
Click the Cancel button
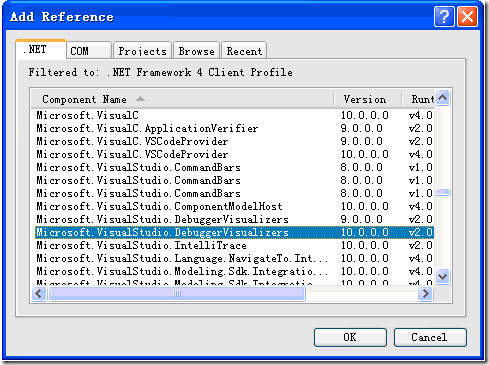[x=430, y=337]
